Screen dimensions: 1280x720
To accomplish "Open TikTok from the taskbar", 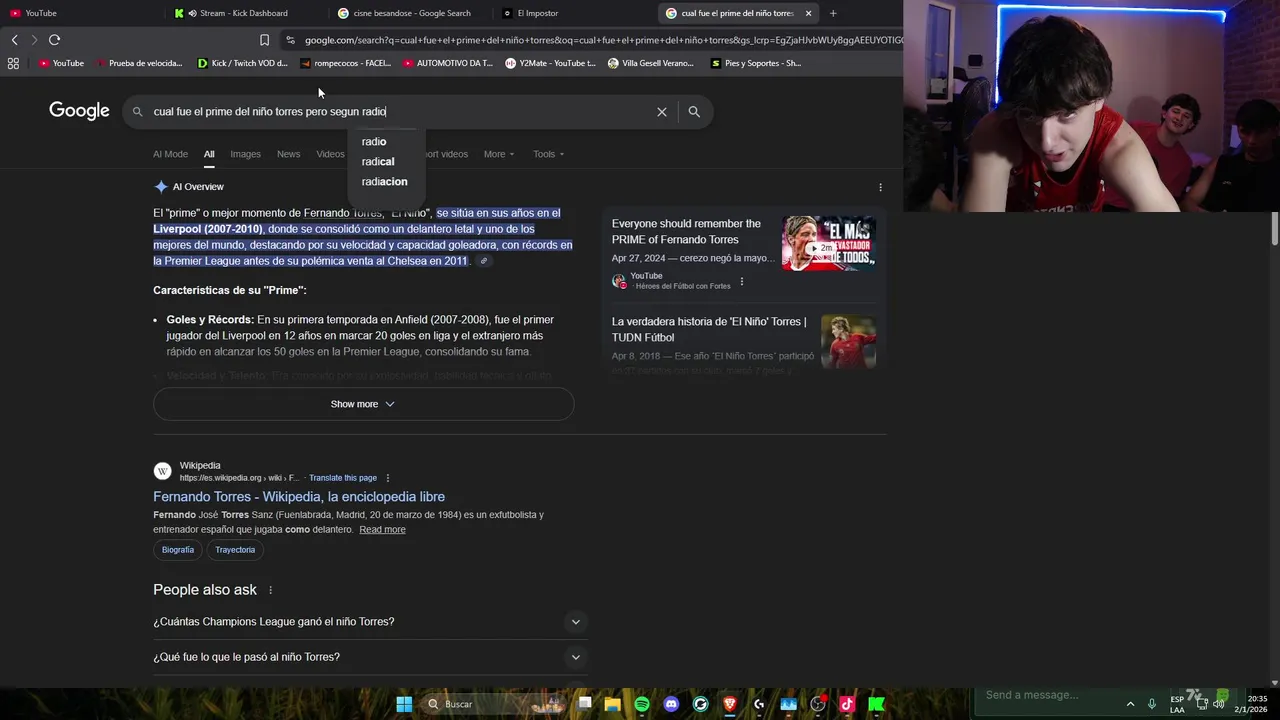I will [x=847, y=704].
